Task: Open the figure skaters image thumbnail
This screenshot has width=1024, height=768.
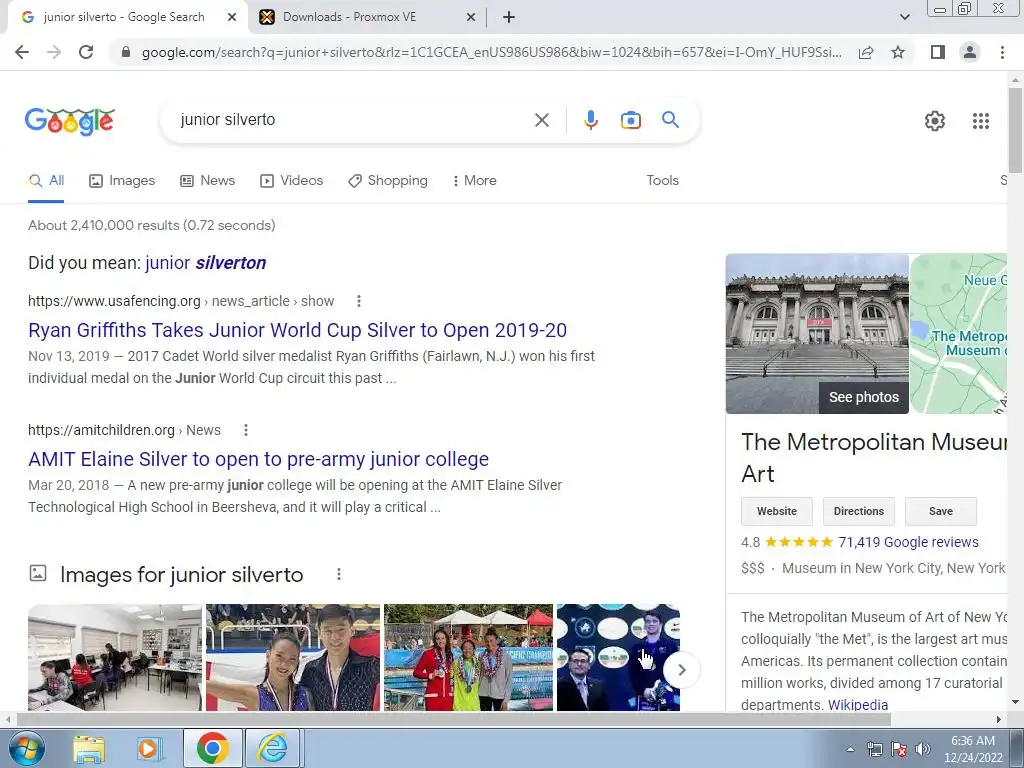Action: click(293, 657)
